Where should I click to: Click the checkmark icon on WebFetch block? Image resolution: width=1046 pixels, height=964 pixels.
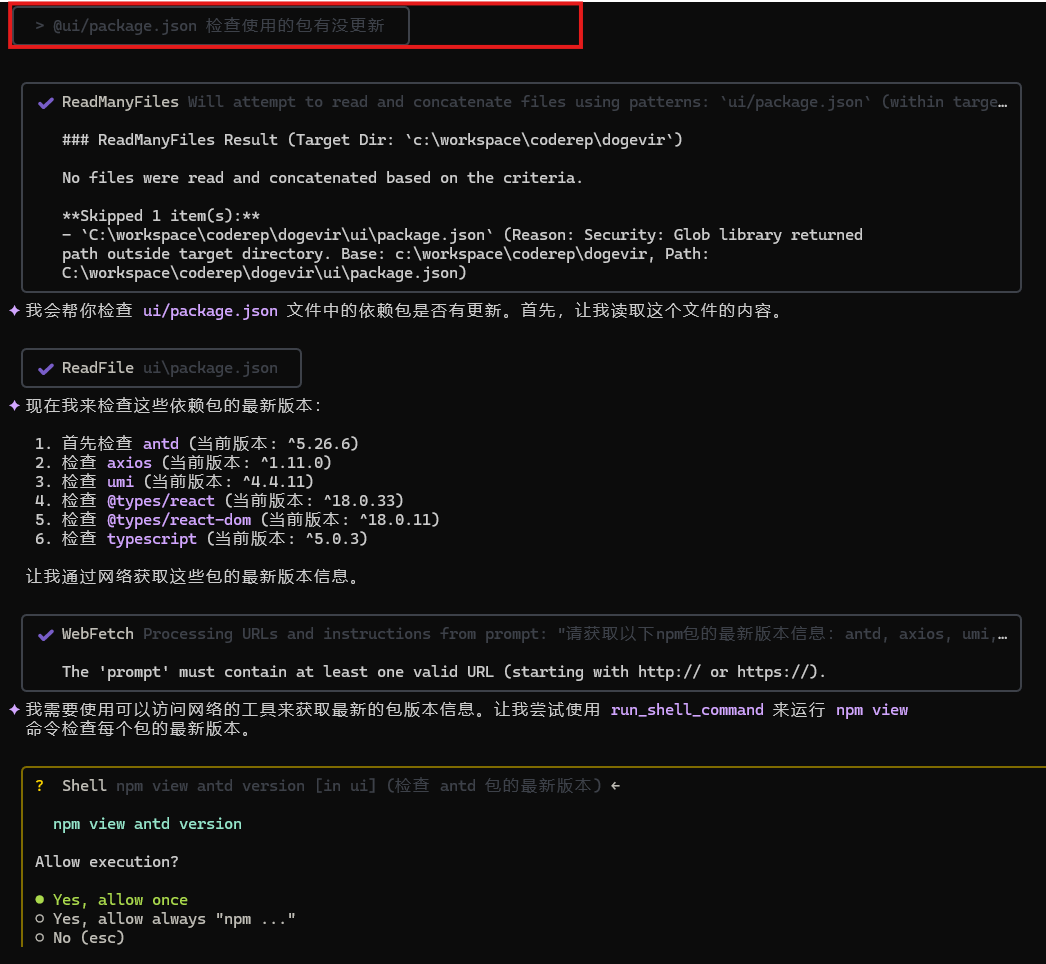click(45, 634)
